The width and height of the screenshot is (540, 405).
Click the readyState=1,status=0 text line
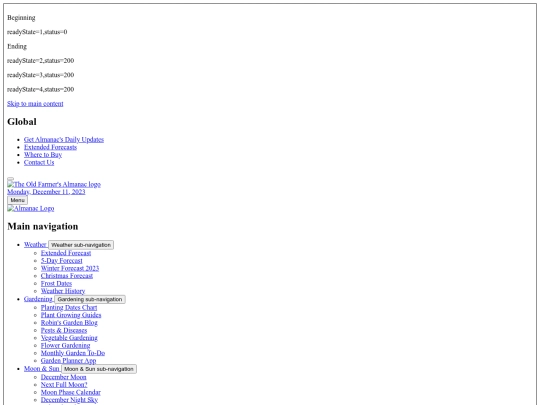[x=37, y=32]
